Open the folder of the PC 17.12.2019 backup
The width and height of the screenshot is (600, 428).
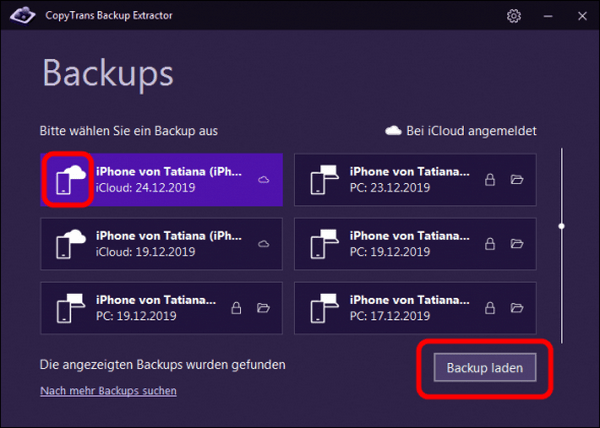(517, 308)
